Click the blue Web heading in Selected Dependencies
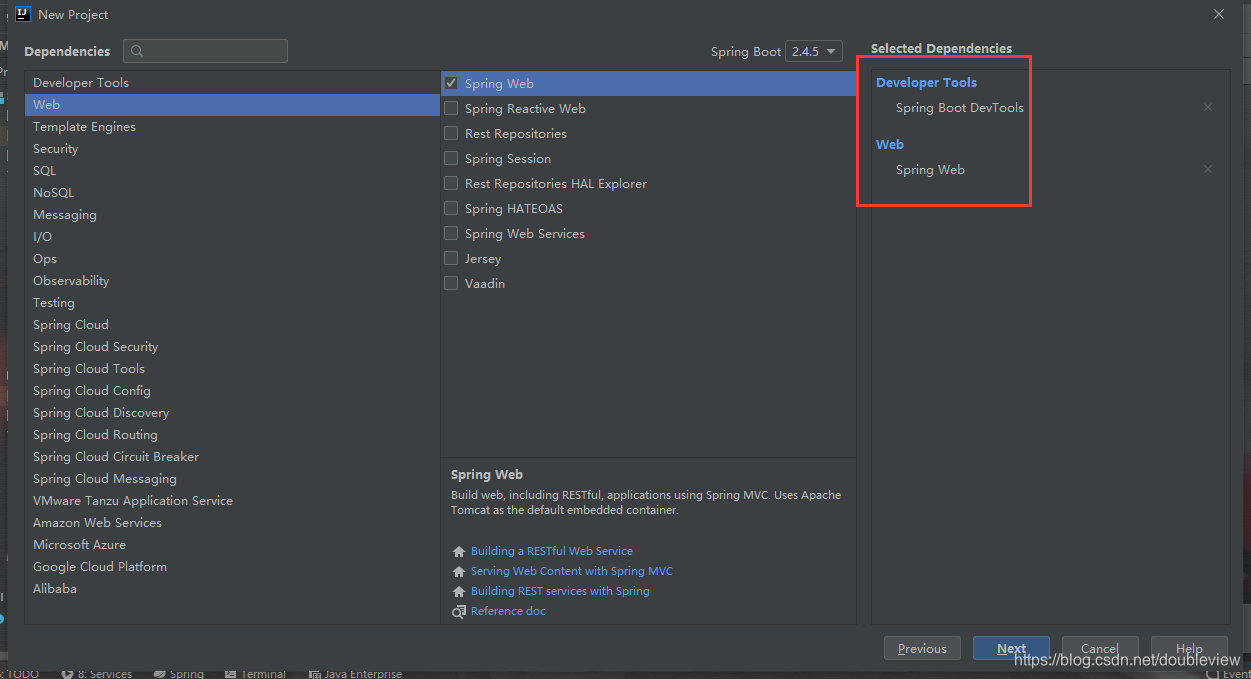The height and width of the screenshot is (679, 1251). coord(889,144)
